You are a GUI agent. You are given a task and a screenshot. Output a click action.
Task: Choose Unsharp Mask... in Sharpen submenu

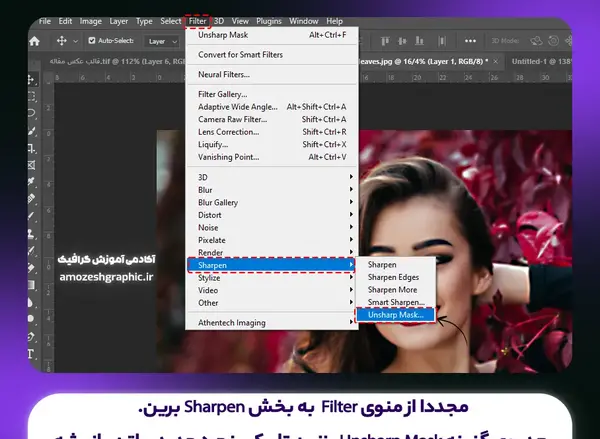pyautogui.click(x=396, y=315)
